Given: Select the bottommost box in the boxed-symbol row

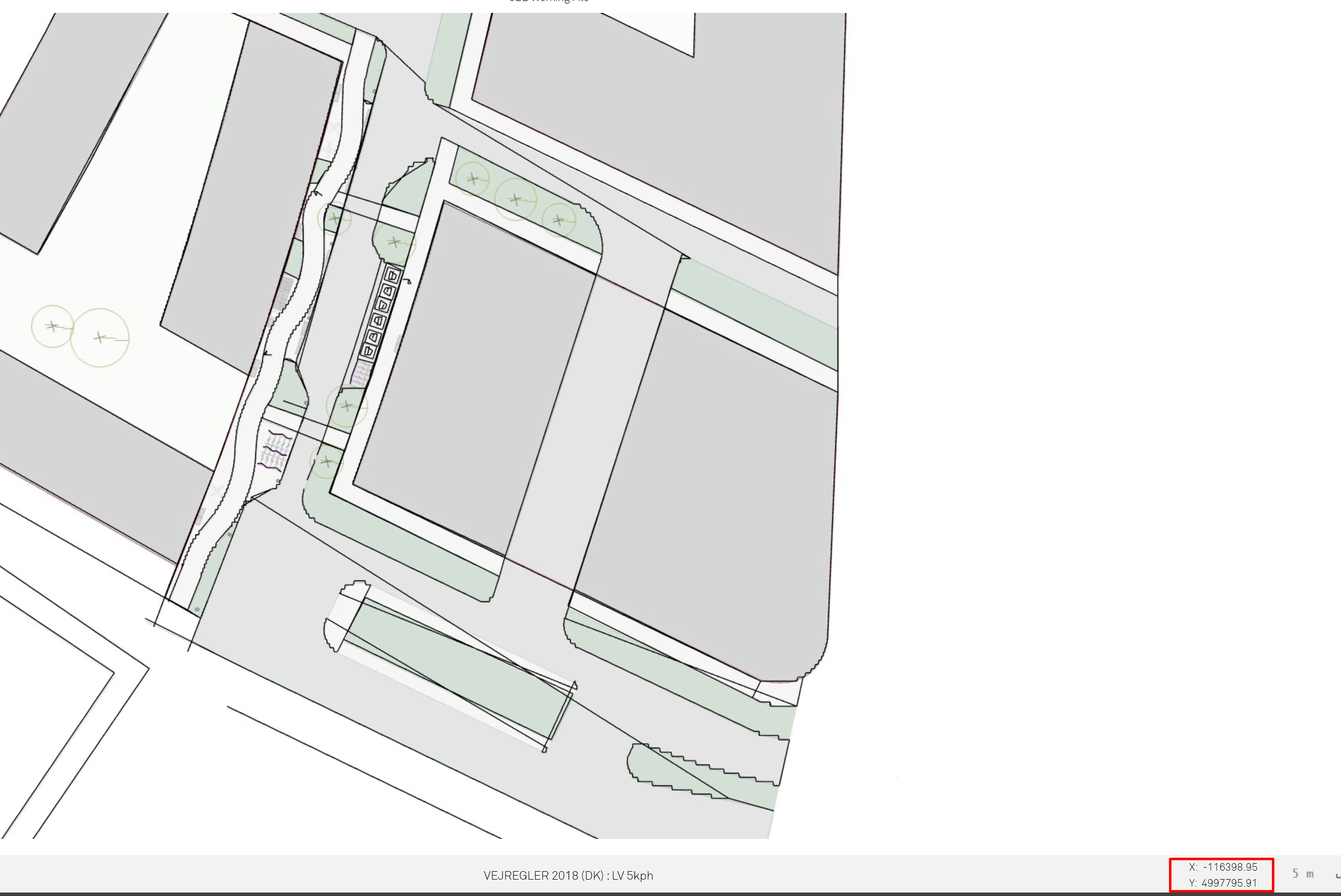Looking at the screenshot, I should (x=368, y=350).
